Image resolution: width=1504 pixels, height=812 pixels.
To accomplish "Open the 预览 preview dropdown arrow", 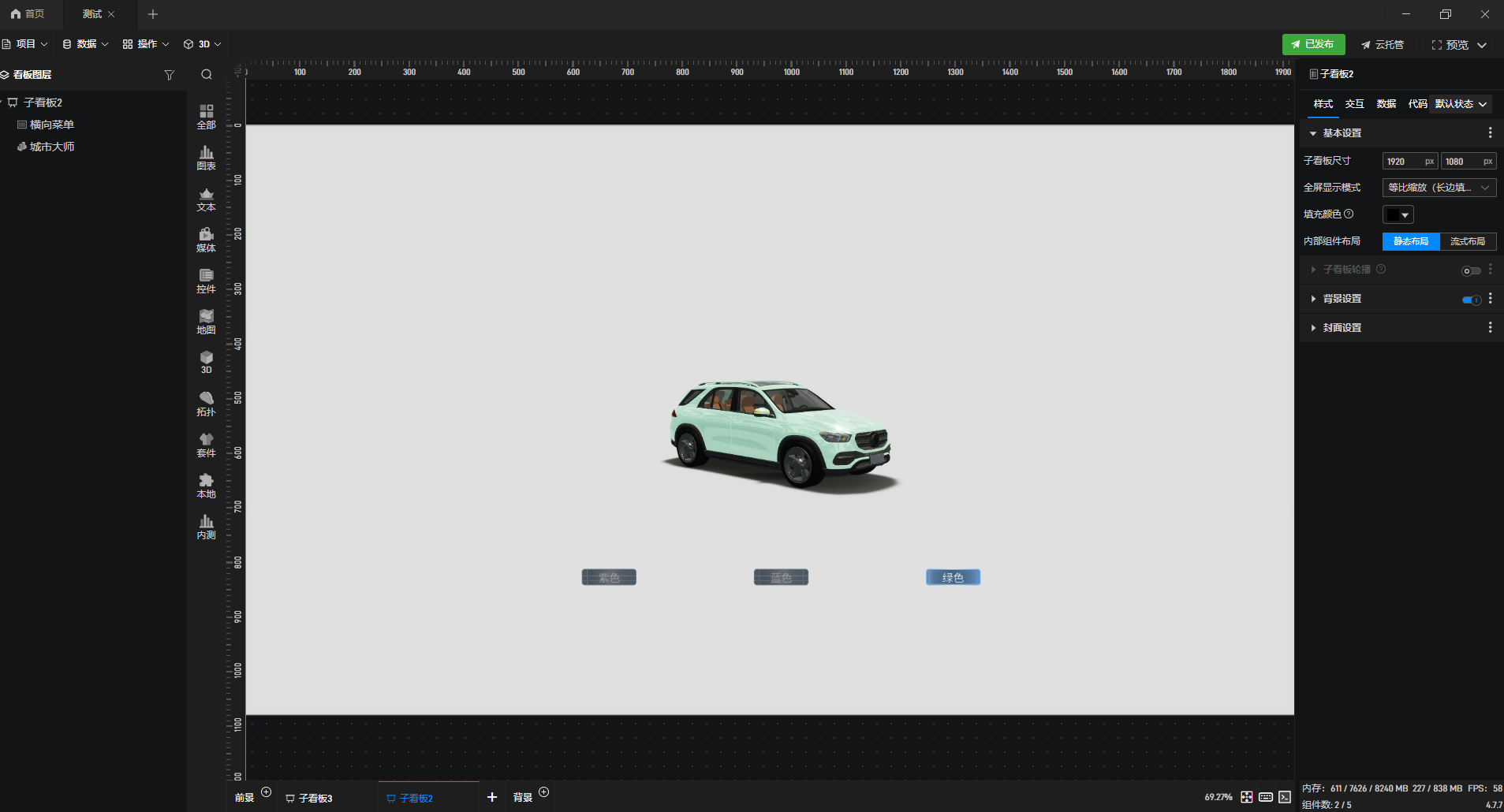I will (x=1482, y=45).
